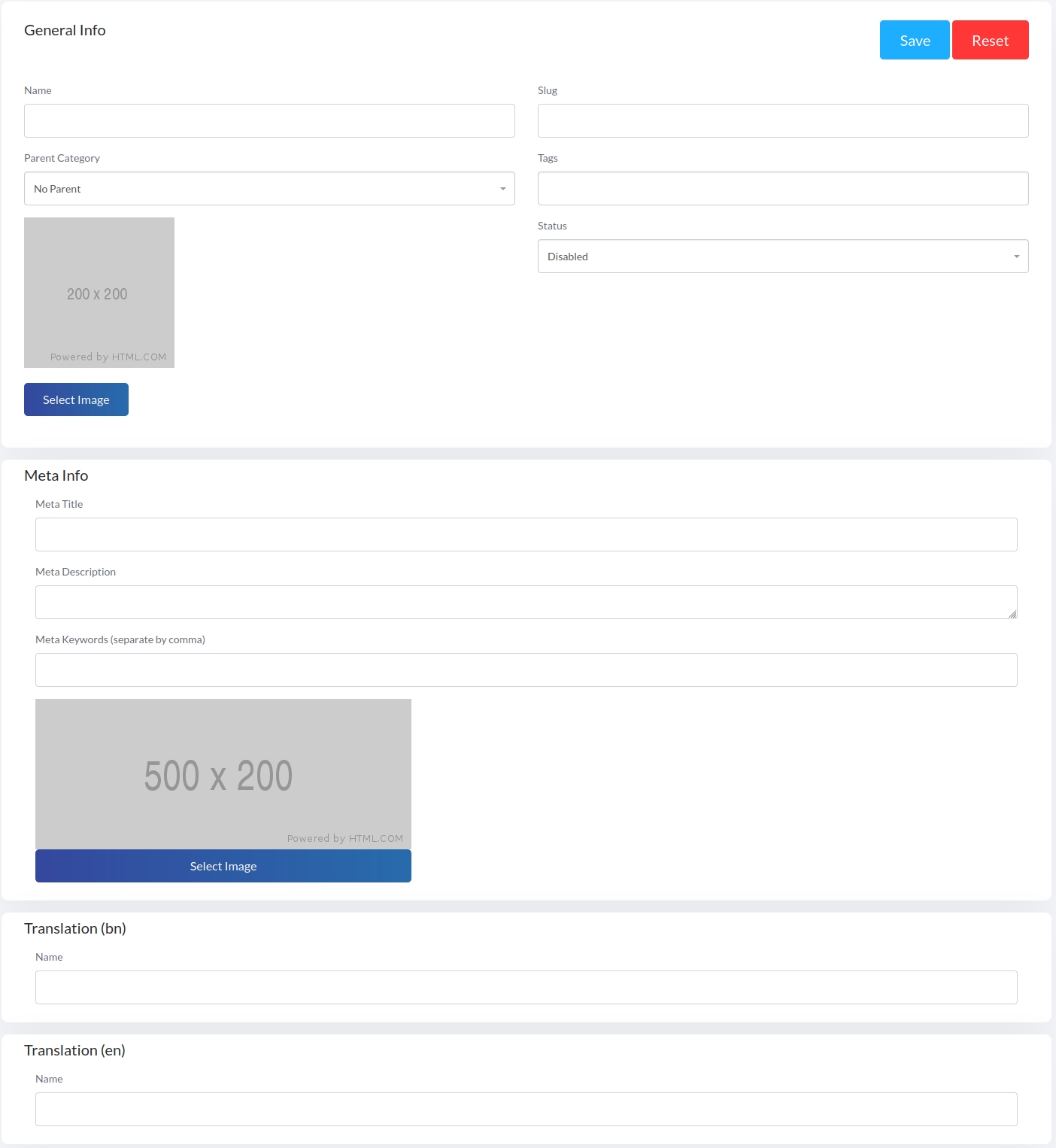Viewport: 1056px width, 1148px height.
Task: Focus the Name field under Translation (en)
Action: pyautogui.click(x=526, y=1110)
